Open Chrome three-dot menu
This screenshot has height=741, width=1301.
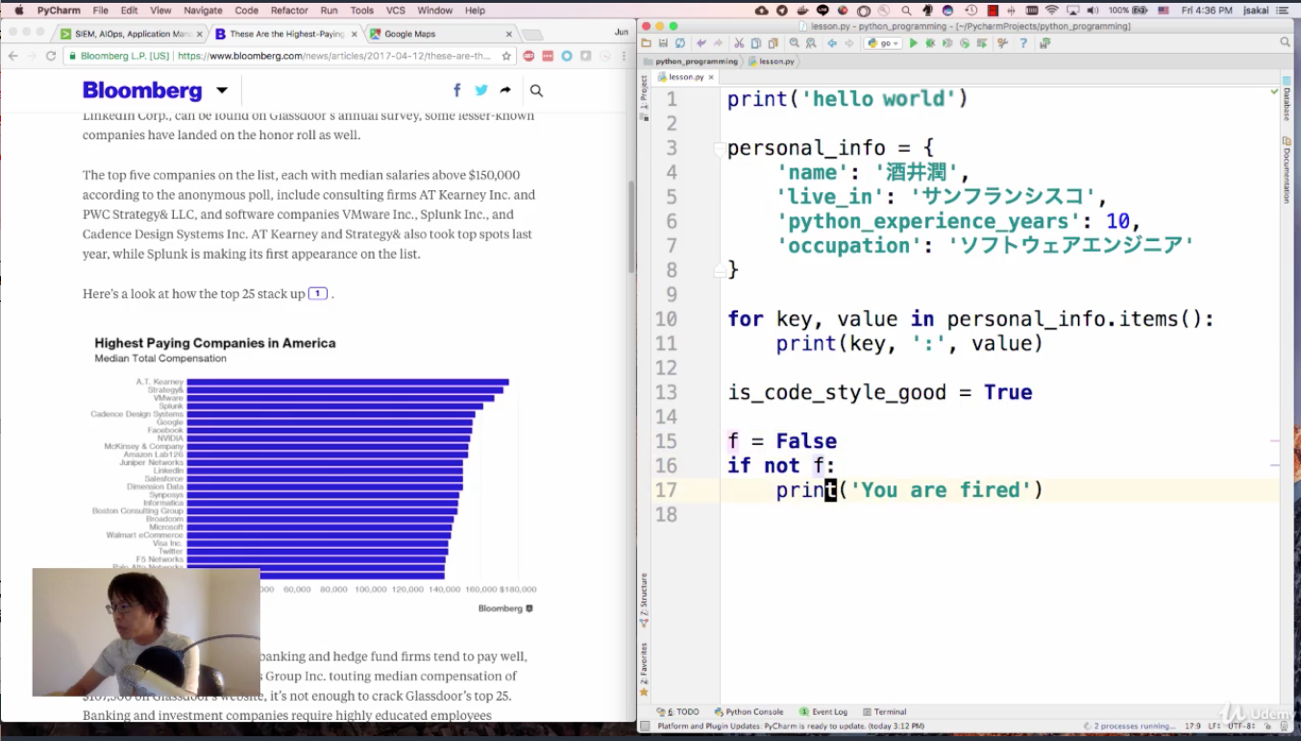pos(623,56)
